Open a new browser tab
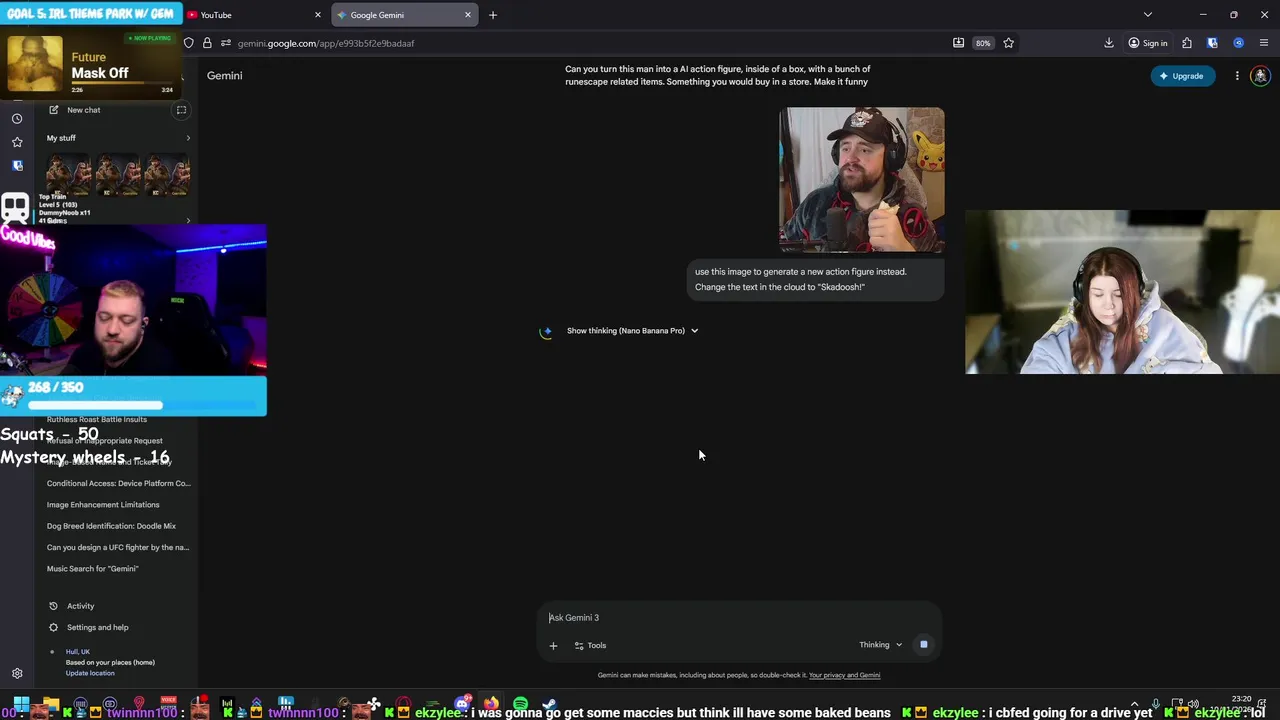Image resolution: width=1280 pixels, height=720 pixels. 493,15
